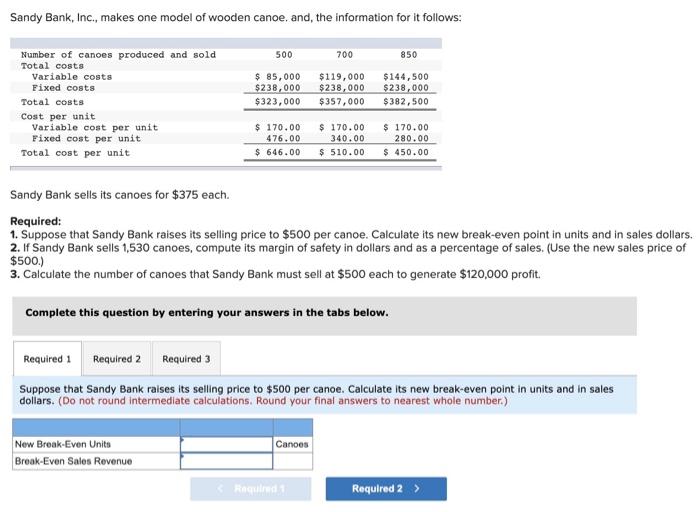Click the $119,000 variable costs value
Viewport: 700px width, 512px height.
click(342, 77)
